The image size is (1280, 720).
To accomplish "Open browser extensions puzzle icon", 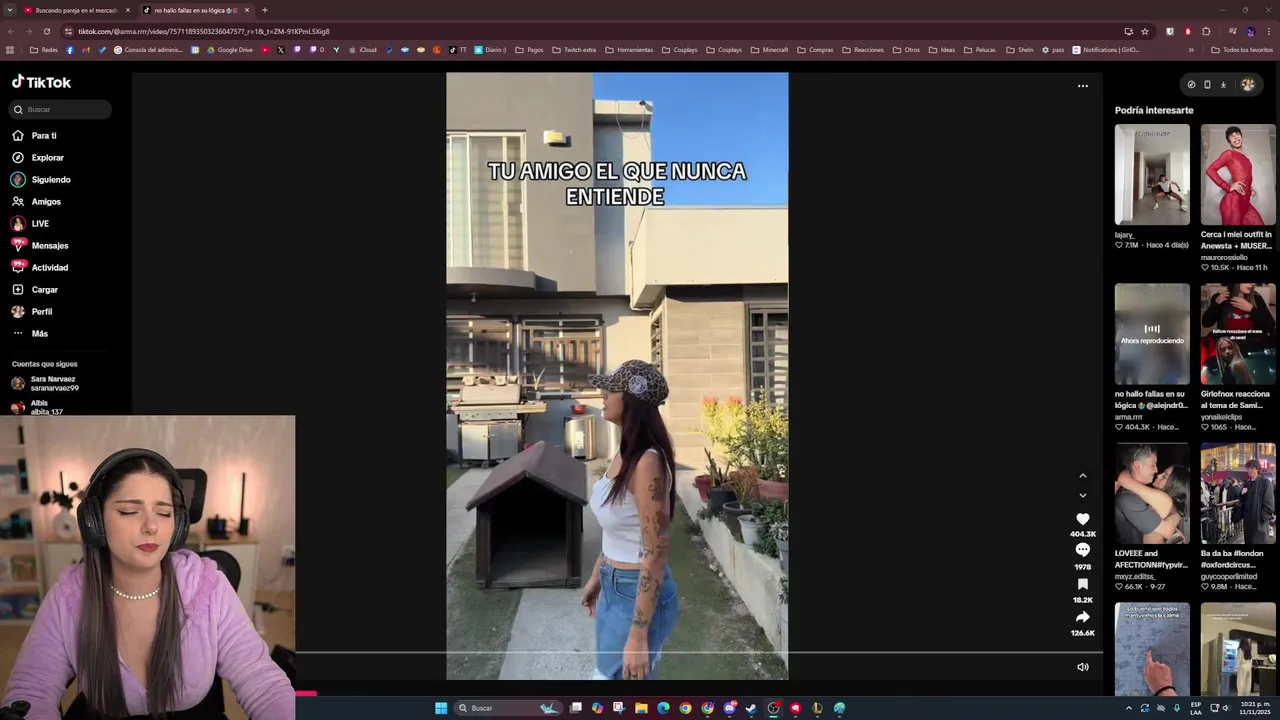I will pyautogui.click(x=1206, y=31).
